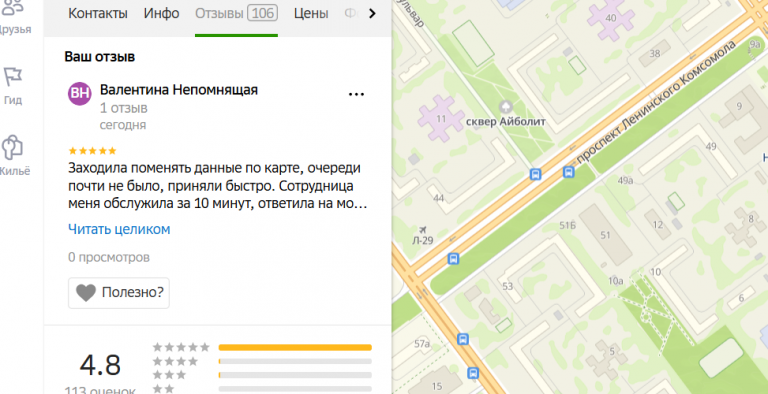Select building 53 on the map
The height and width of the screenshot is (394, 768).
[x=507, y=286]
